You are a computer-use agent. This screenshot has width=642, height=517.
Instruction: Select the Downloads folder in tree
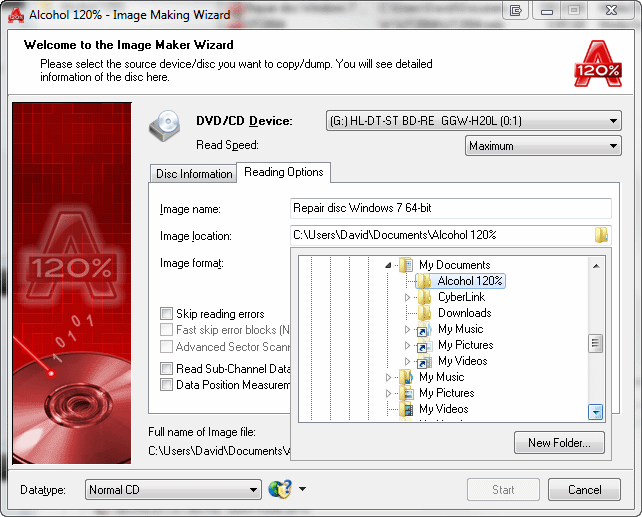tap(464, 313)
